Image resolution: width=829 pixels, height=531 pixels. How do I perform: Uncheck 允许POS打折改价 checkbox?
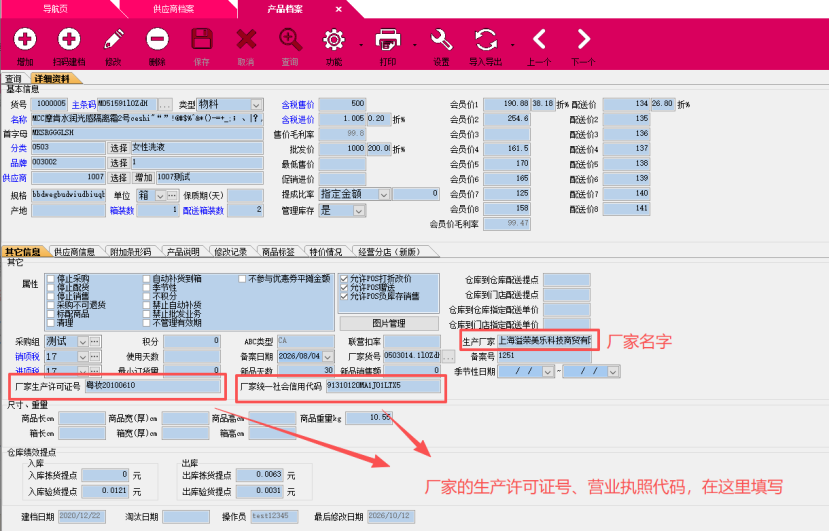click(344, 279)
